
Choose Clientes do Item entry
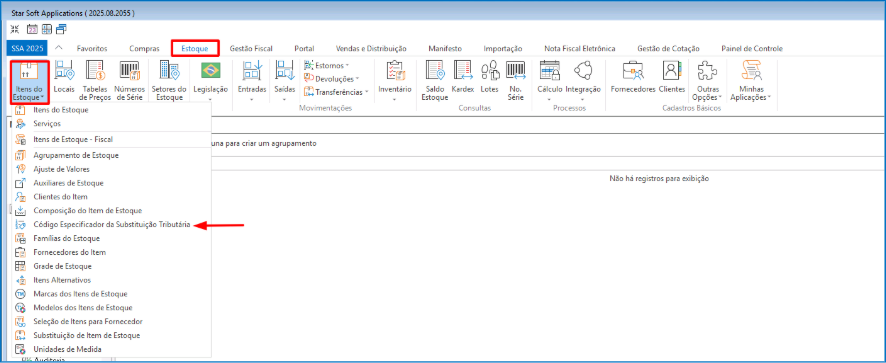click(112, 197)
